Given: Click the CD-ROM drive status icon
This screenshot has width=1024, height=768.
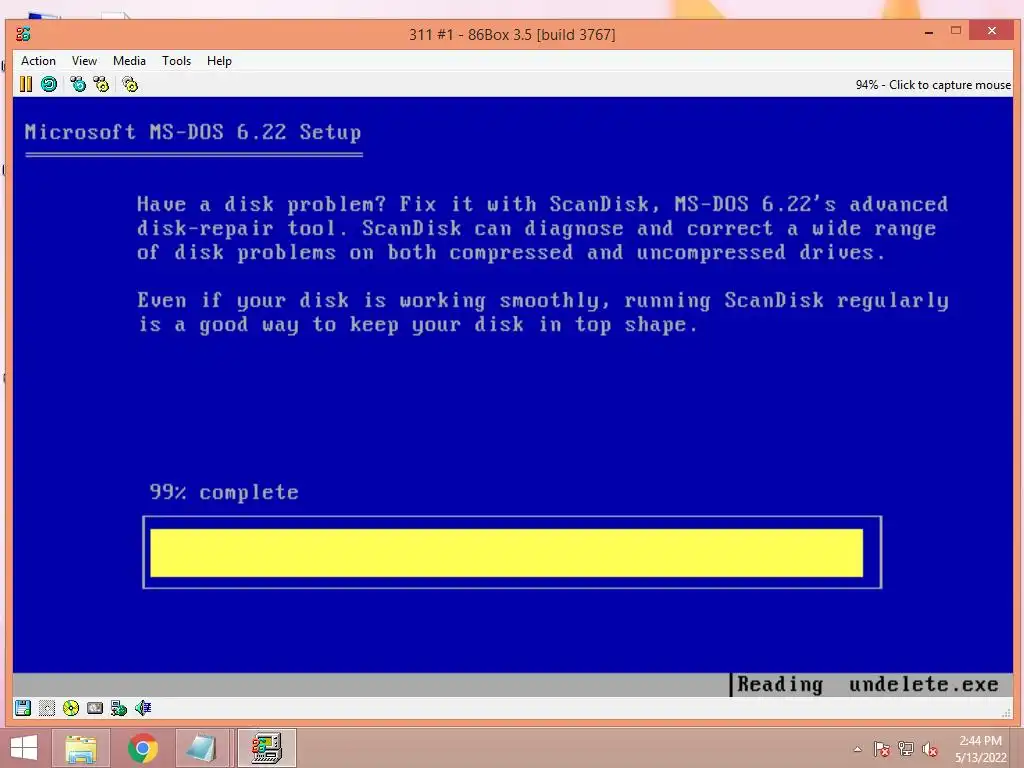Looking at the screenshot, I should click(x=71, y=708).
